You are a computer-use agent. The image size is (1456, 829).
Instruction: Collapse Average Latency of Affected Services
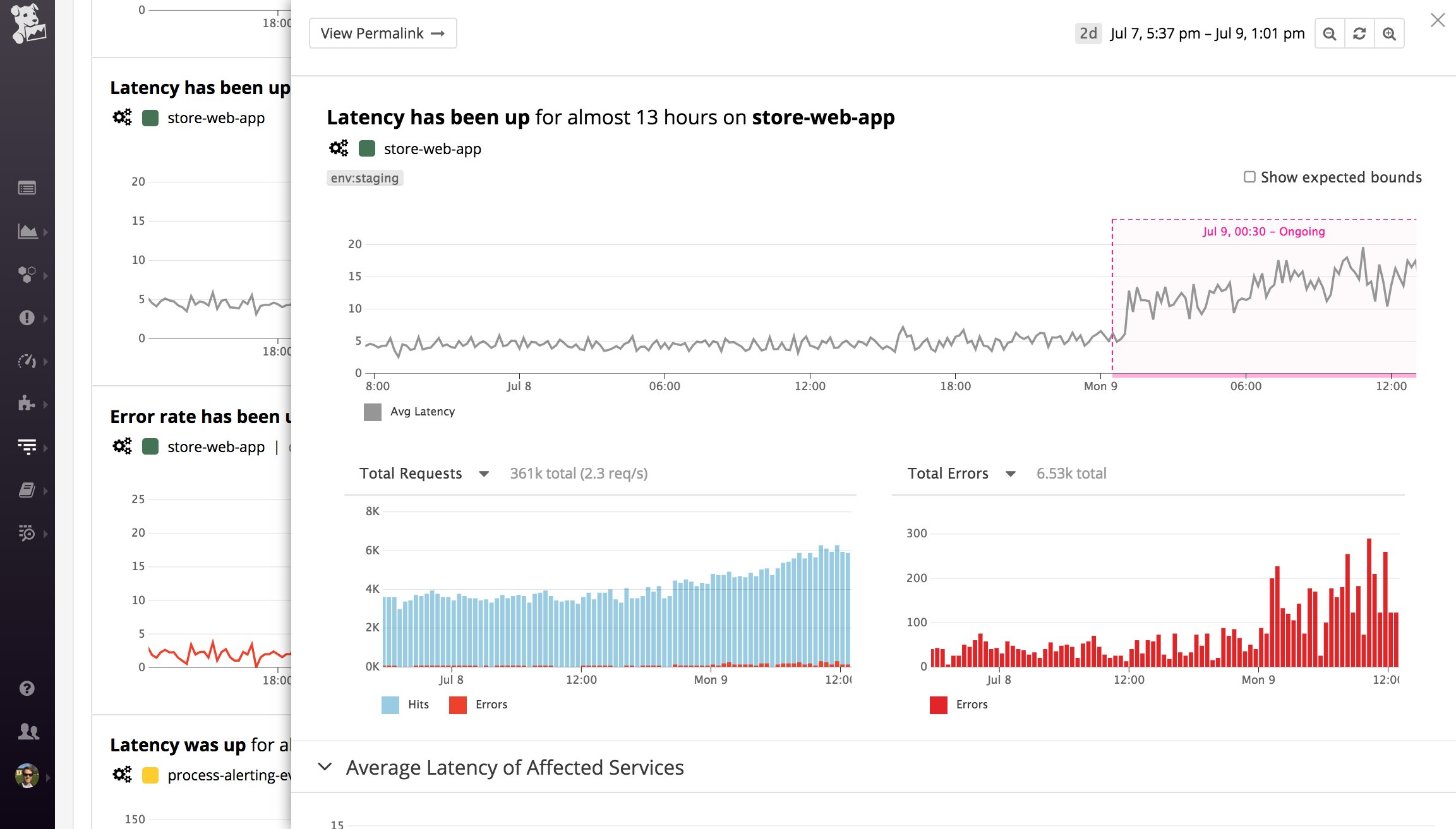click(x=326, y=766)
